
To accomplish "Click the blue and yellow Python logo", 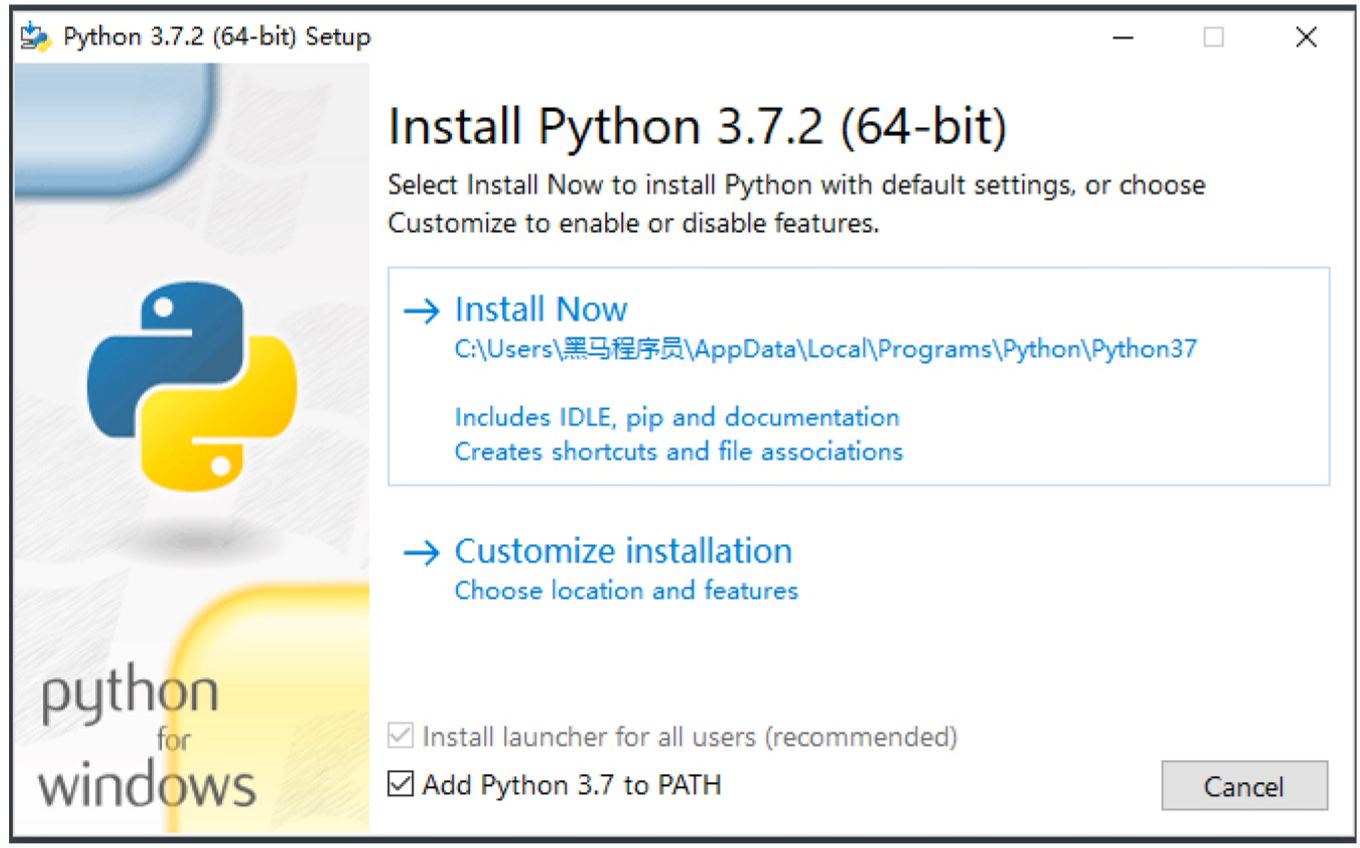I will click(192, 386).
